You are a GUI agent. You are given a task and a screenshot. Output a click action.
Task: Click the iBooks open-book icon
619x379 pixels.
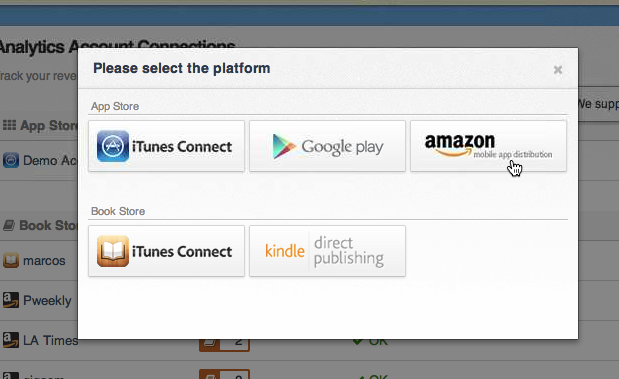pos(113,251)
